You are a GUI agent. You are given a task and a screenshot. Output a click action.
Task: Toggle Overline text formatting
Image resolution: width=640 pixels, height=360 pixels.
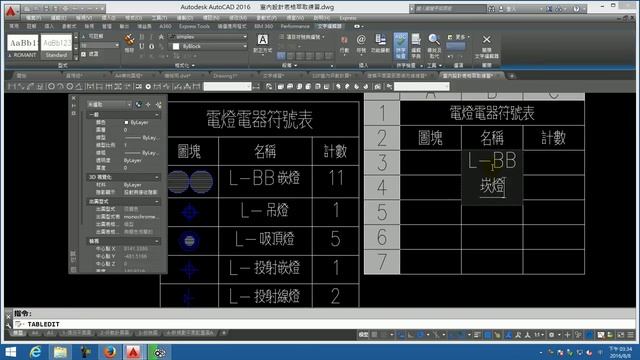click(x=151, y=46)
